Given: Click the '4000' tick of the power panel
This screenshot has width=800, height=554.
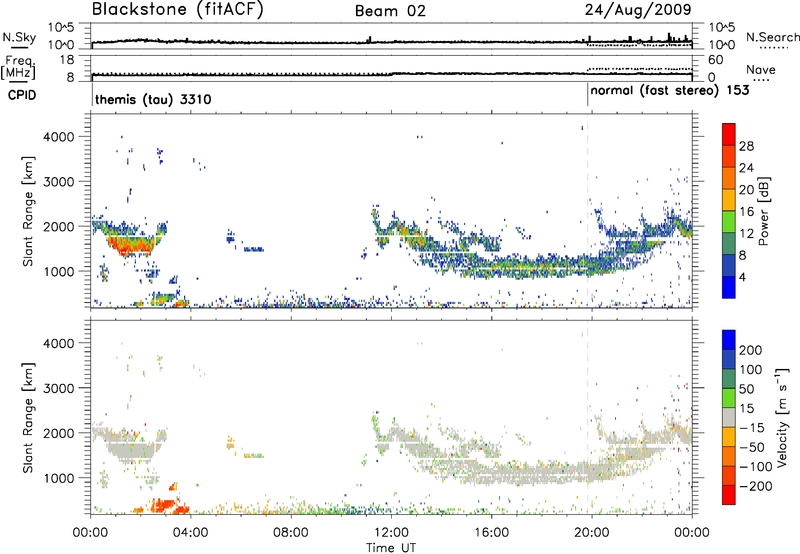Looking at the screenshot, I should 58,137.
